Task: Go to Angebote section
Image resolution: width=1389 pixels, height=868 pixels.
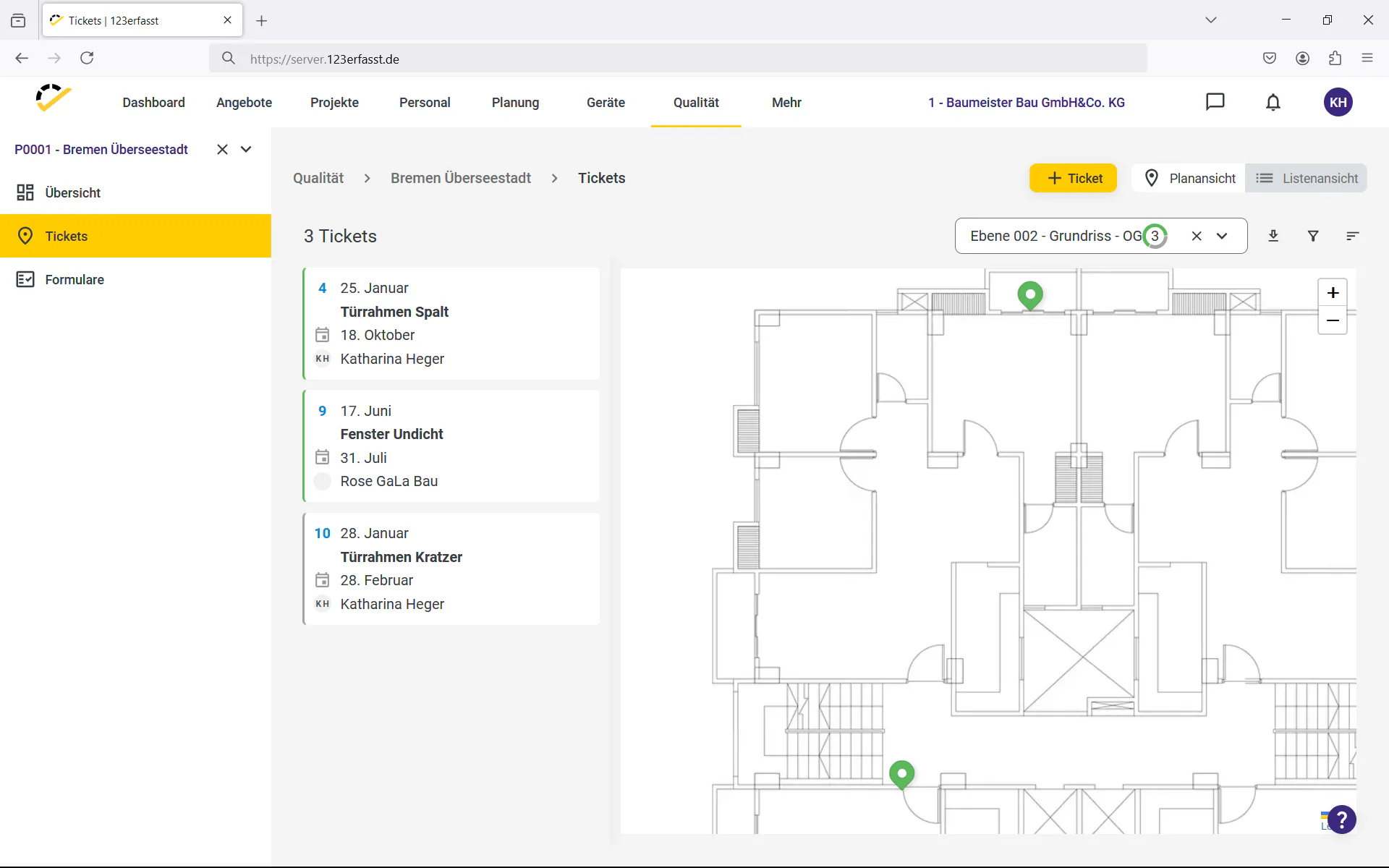Action: (x=244, y=103)
